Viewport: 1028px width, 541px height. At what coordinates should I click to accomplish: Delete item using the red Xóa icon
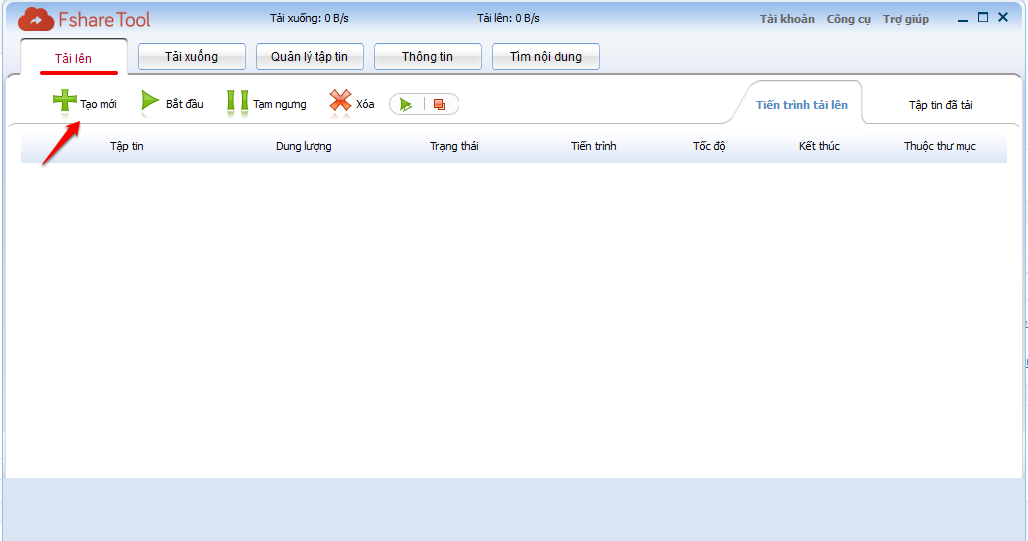340,102
